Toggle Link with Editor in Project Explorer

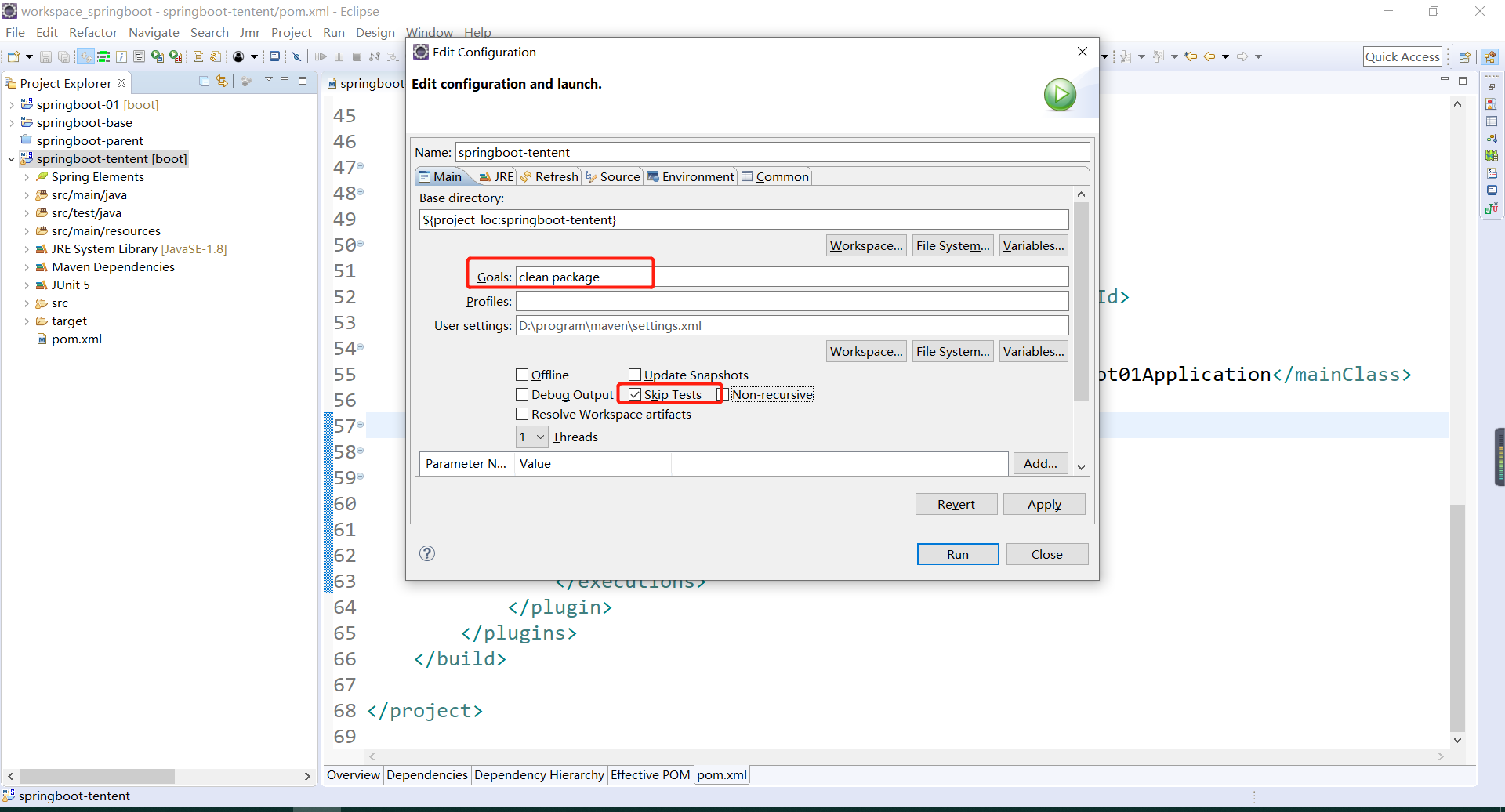point(223,82)
